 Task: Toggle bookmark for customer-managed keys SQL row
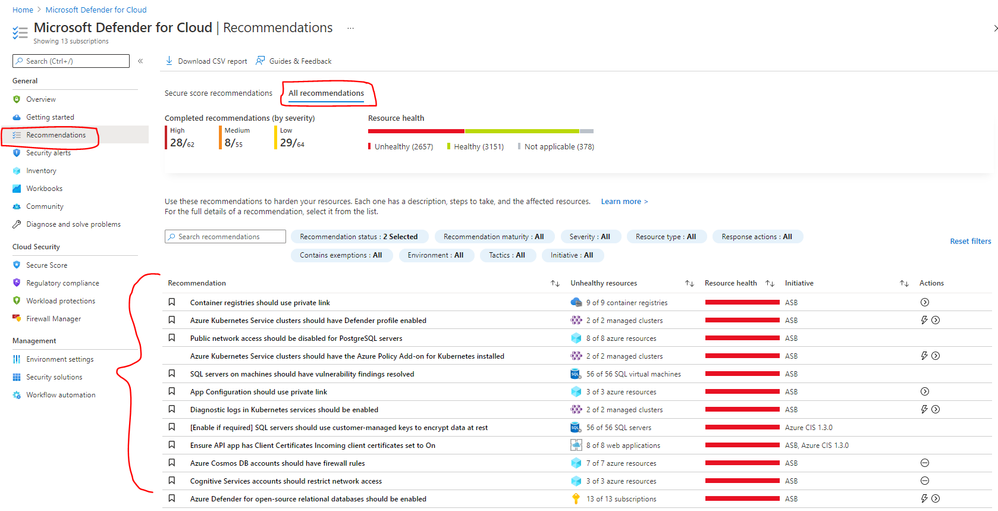(x=171, y=427)
